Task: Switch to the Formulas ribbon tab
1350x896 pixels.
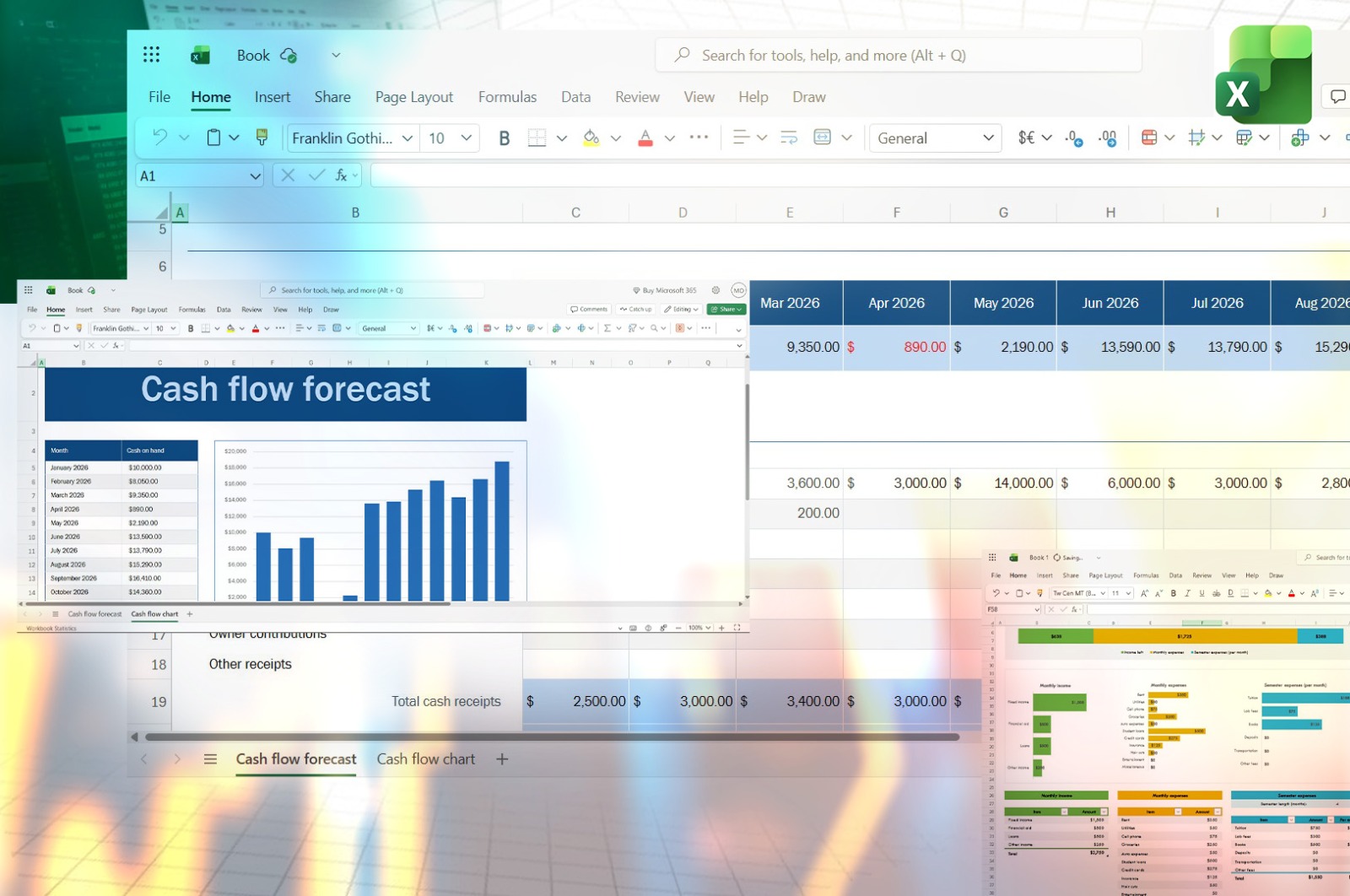Action: 507,97
